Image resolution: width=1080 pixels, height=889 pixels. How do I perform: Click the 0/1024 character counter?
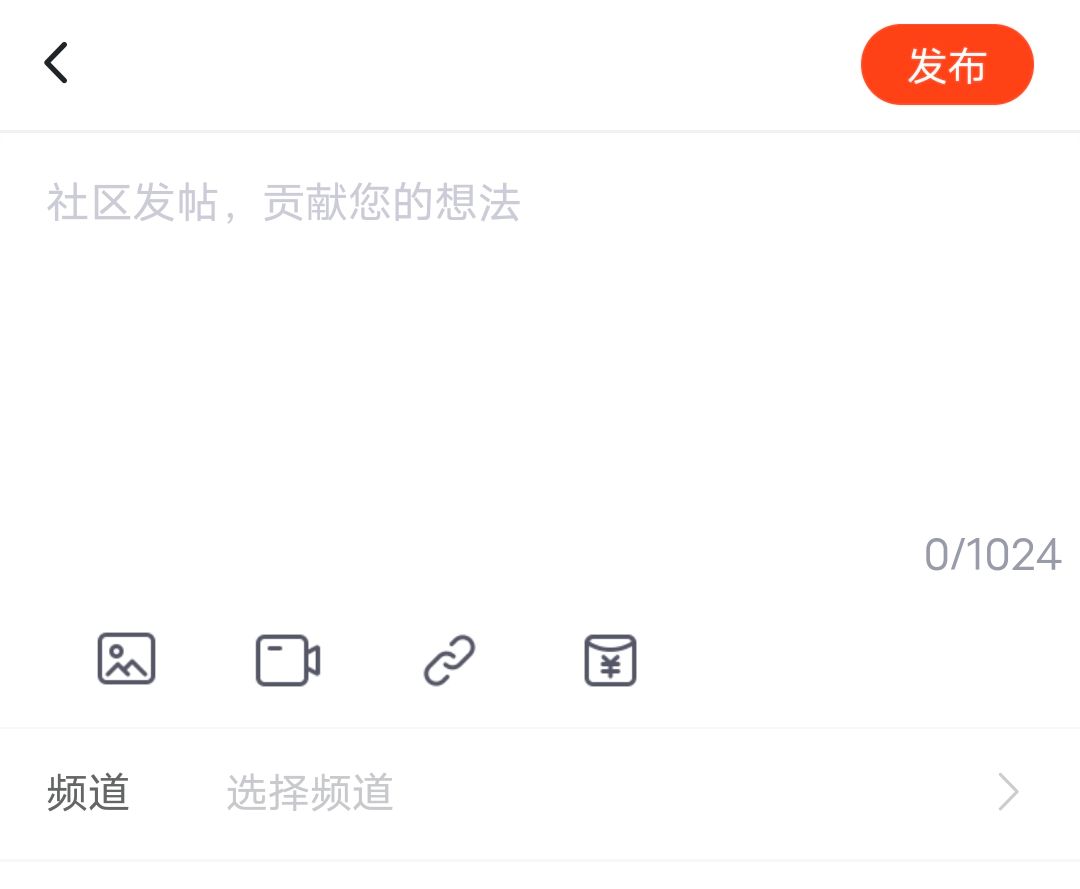point(993,554)
